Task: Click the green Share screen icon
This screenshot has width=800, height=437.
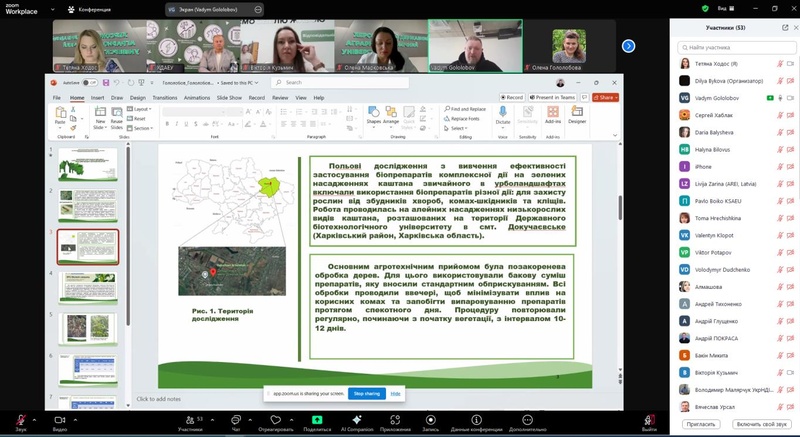Action: (317, 418)
